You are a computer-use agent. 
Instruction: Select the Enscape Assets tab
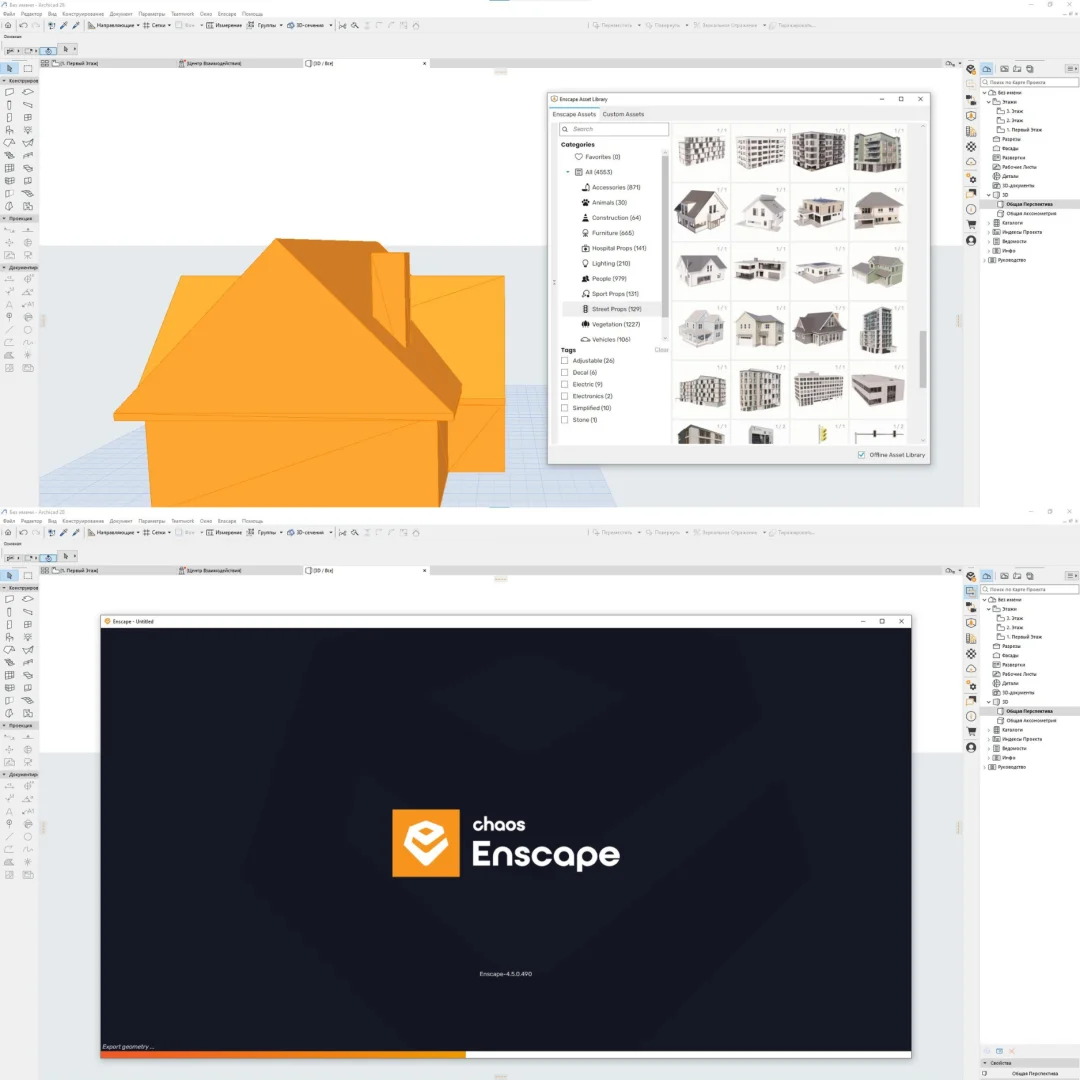574,114
